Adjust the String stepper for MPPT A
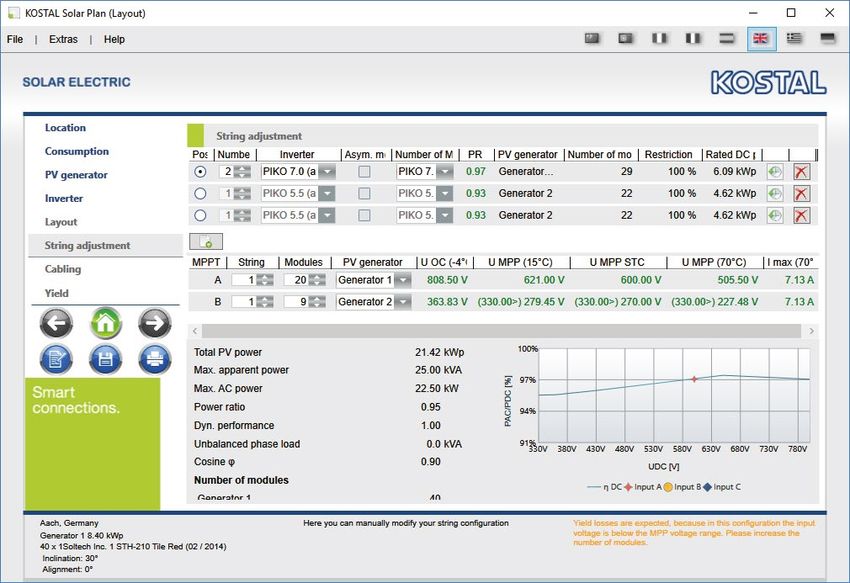850x583 pixels. [265, 280]
